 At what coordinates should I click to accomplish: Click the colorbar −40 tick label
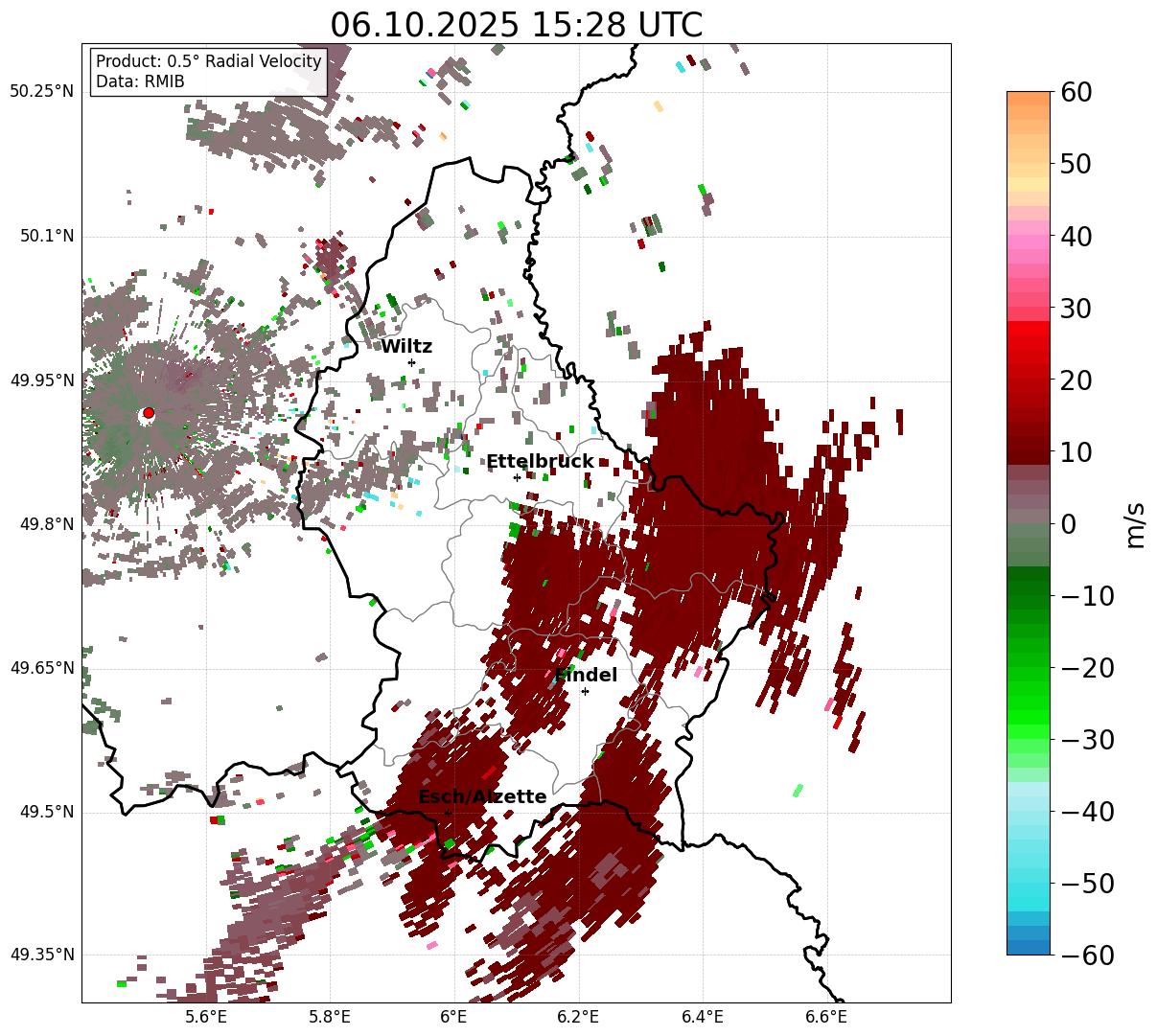pyautogui.click(x=1087, y=812)
